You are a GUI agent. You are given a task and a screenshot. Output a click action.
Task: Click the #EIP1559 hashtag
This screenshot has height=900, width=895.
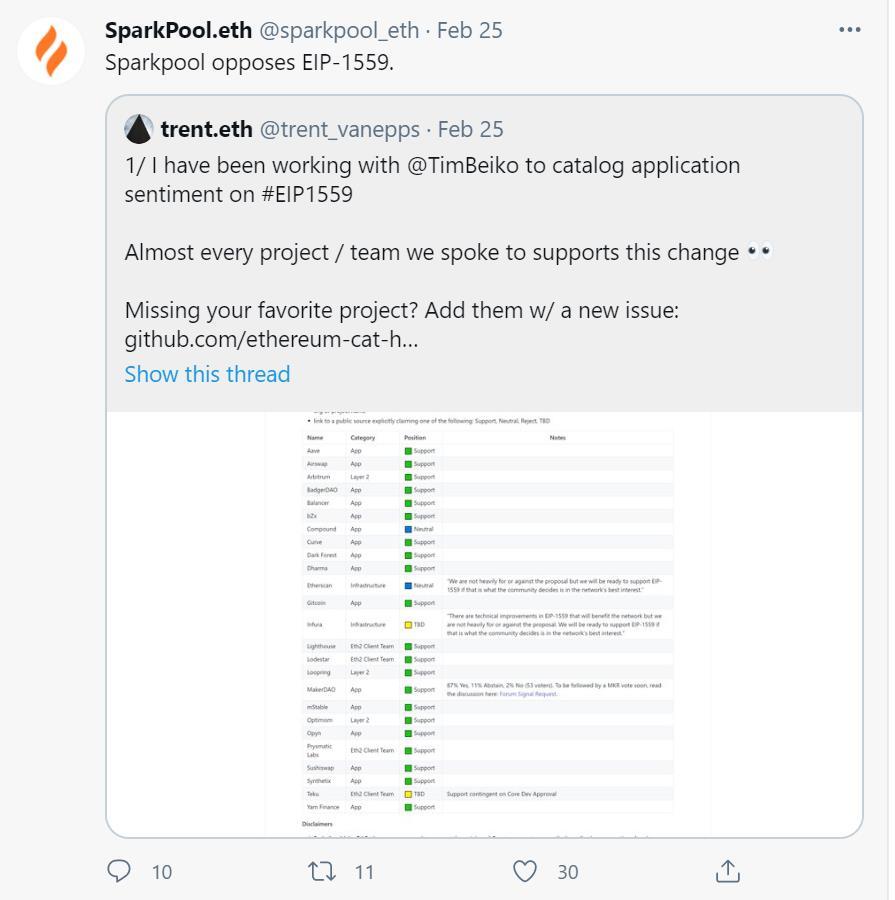pos(307,194)
